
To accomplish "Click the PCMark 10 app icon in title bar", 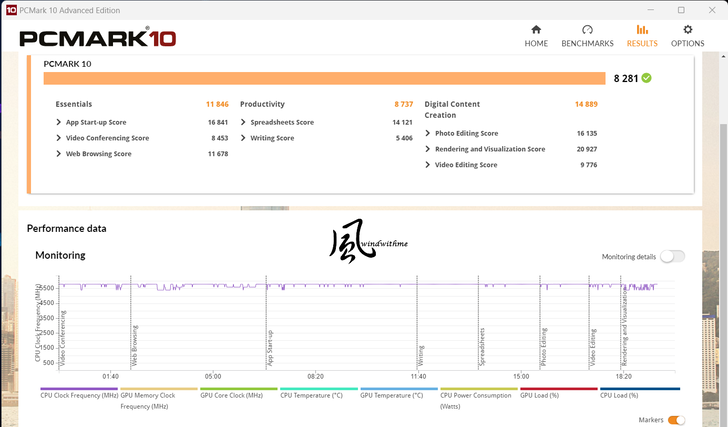I will [10, 10].
